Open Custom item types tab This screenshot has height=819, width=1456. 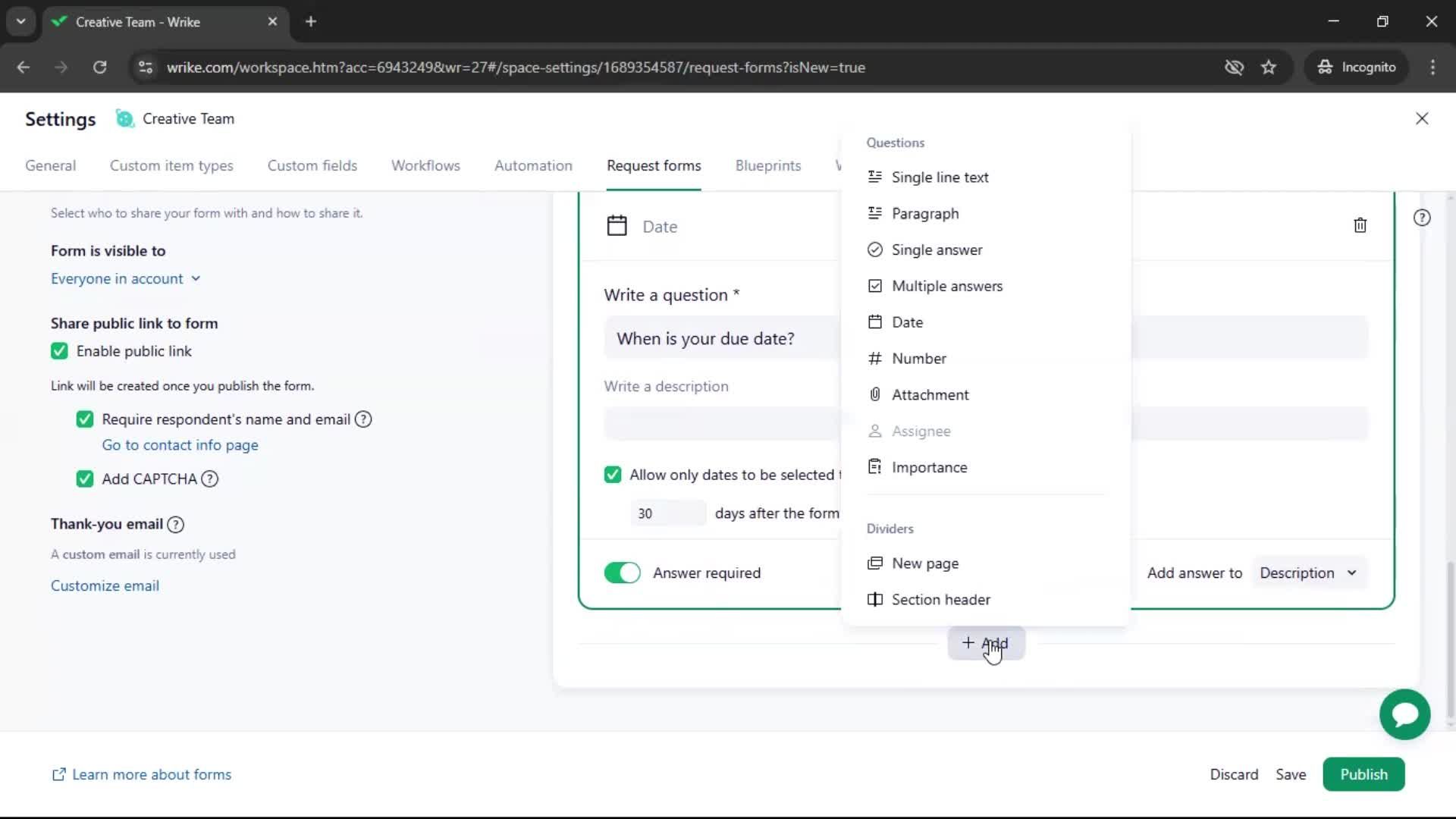[x=171, y=166]
